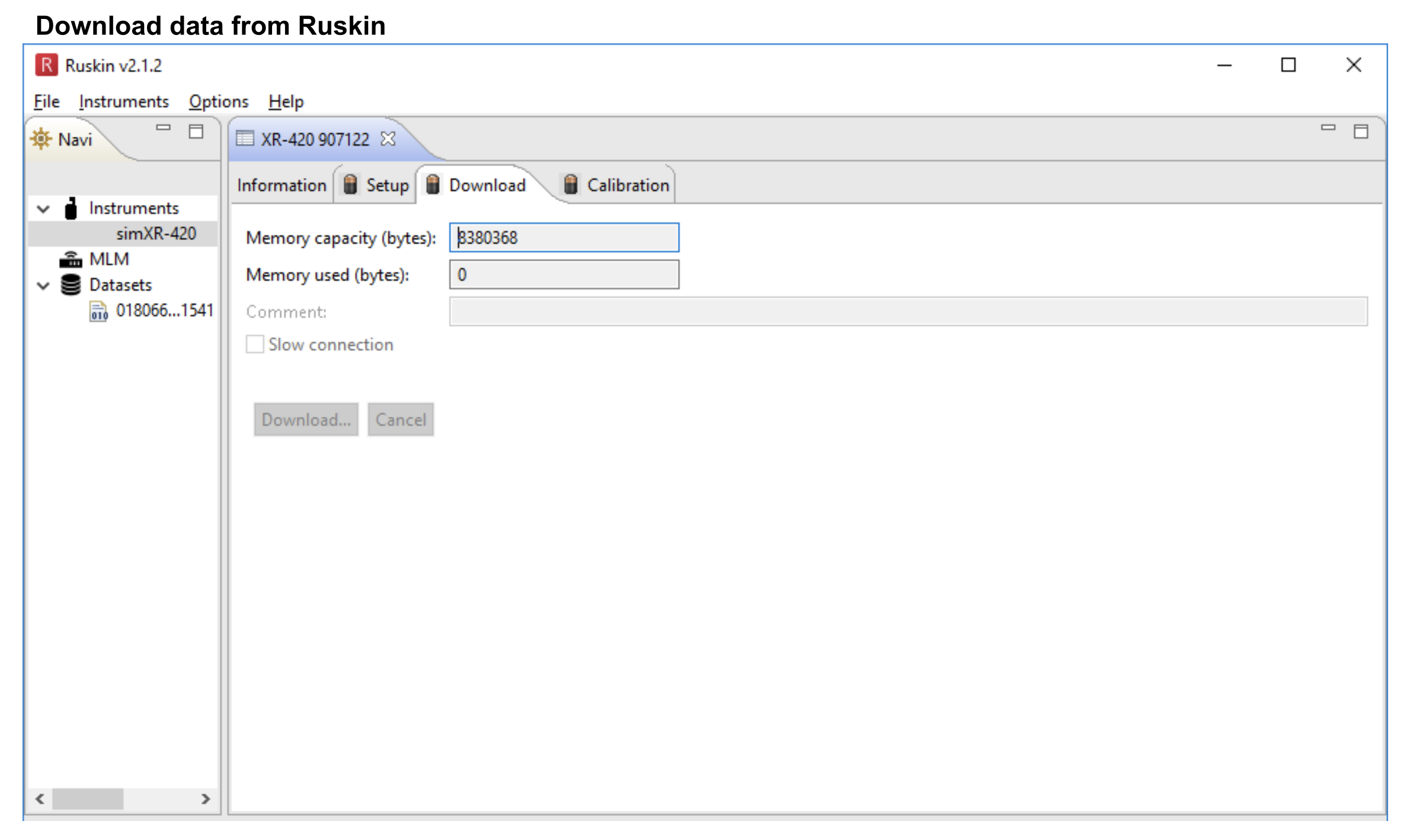Click the Memory used (bytes) field

tap(564, 274)
